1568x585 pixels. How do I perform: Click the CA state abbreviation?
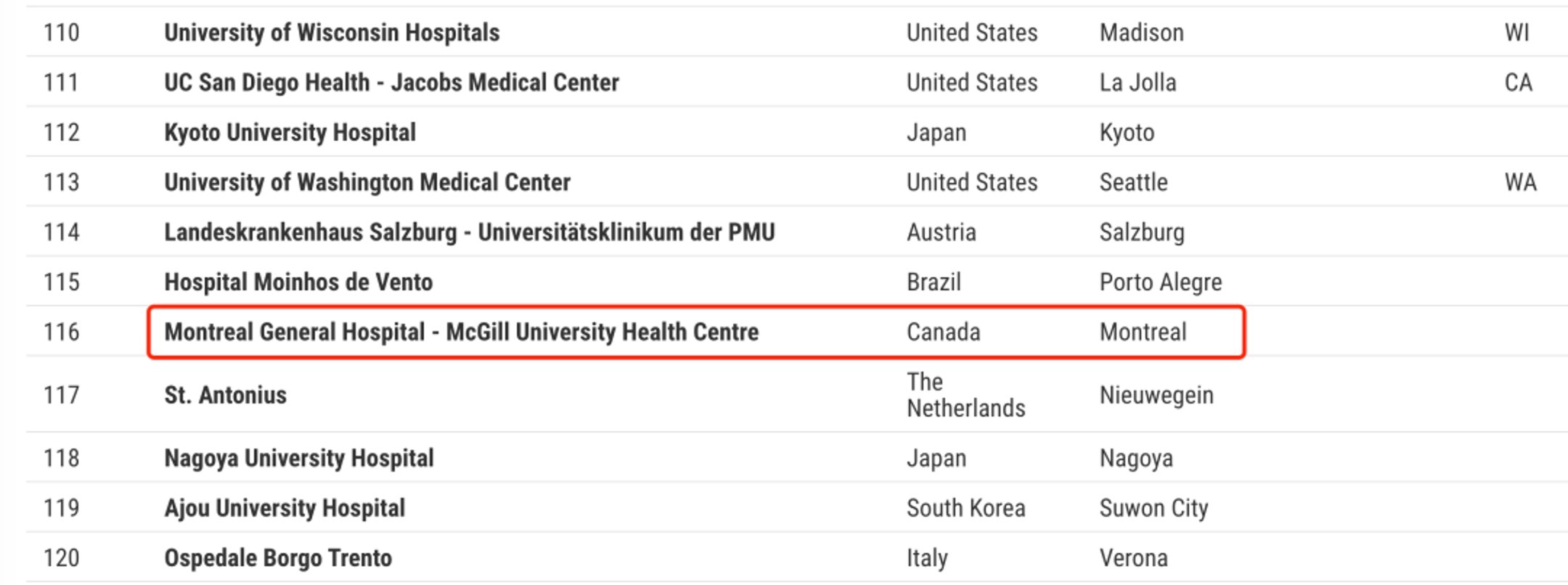point(1519,83)
